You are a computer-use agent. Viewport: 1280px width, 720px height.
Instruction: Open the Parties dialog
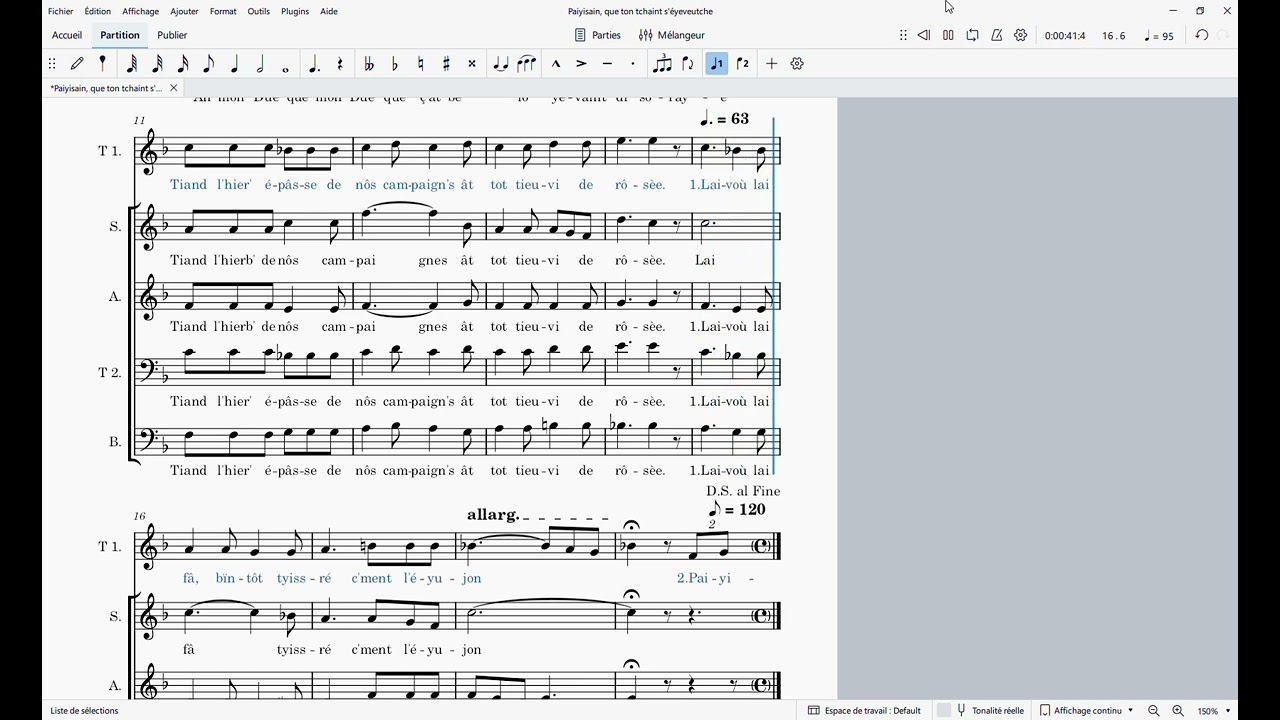(598, 35)
